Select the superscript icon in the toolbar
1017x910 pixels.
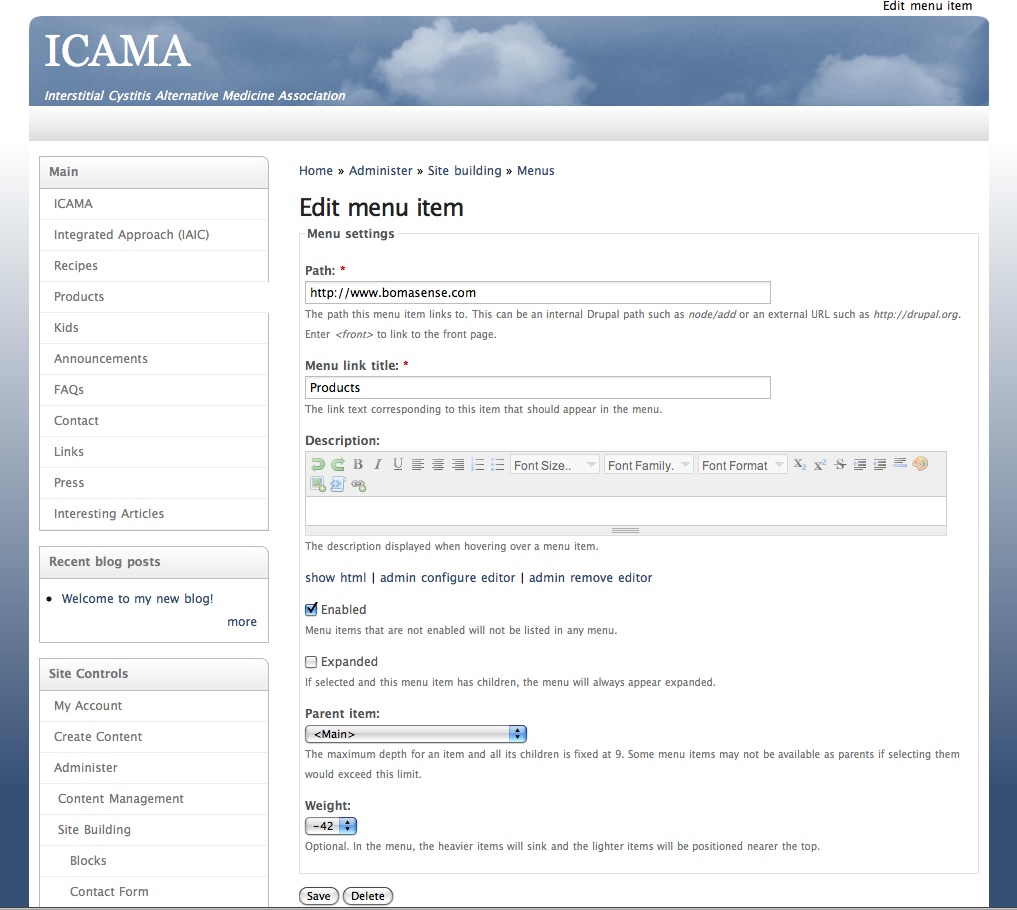819,463
